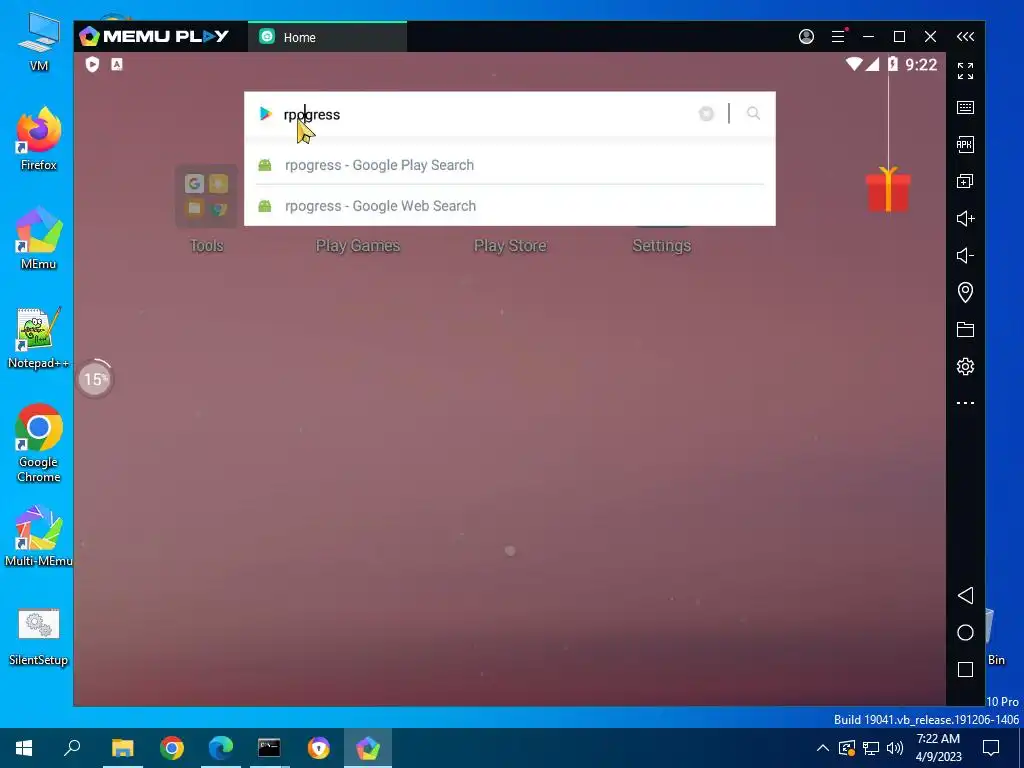Select the VM desktop icon
This screenshot has width=1024, height=768.
[x=39, y=42]
